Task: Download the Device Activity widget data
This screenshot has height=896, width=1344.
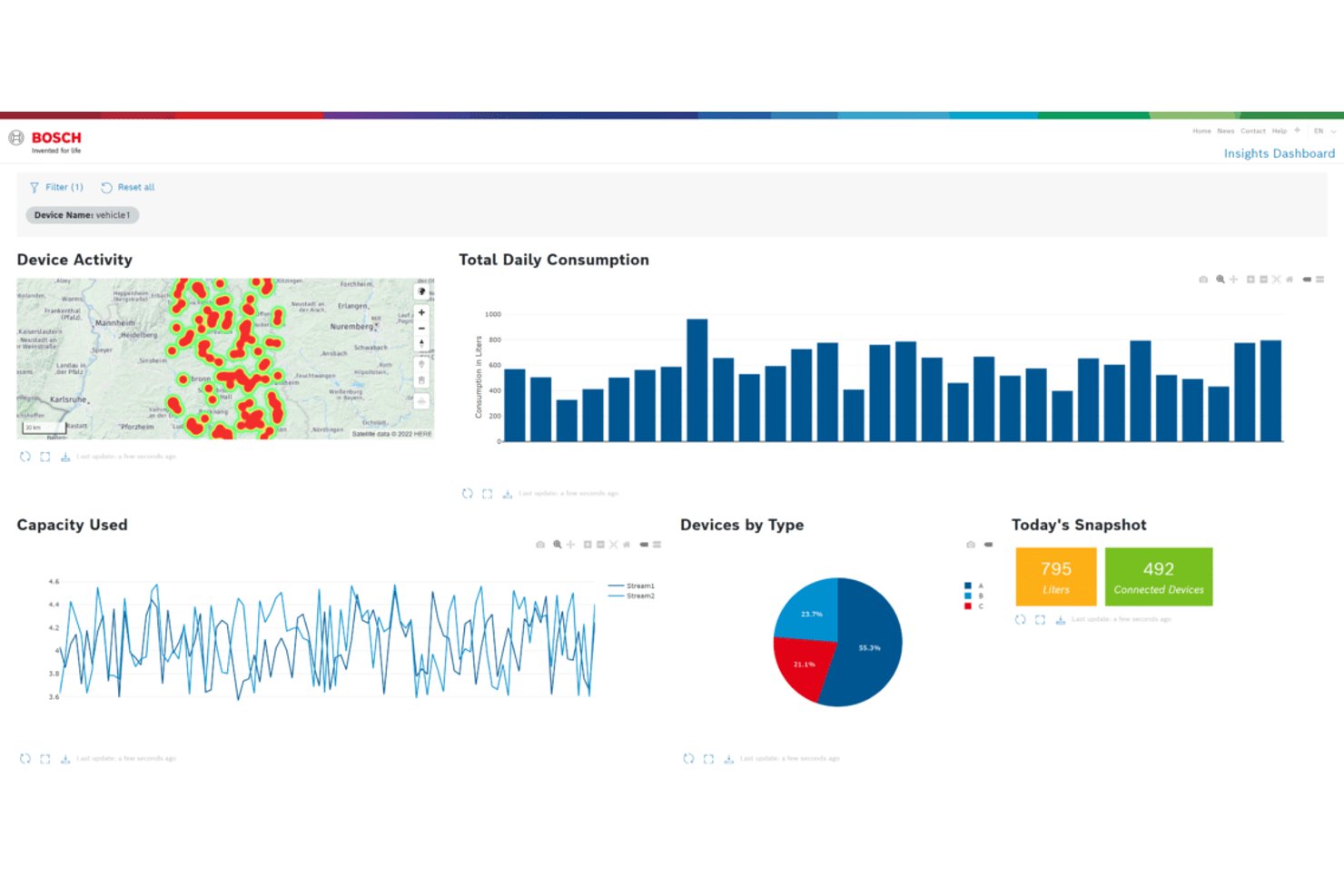Action: click(x=65, y=457)
